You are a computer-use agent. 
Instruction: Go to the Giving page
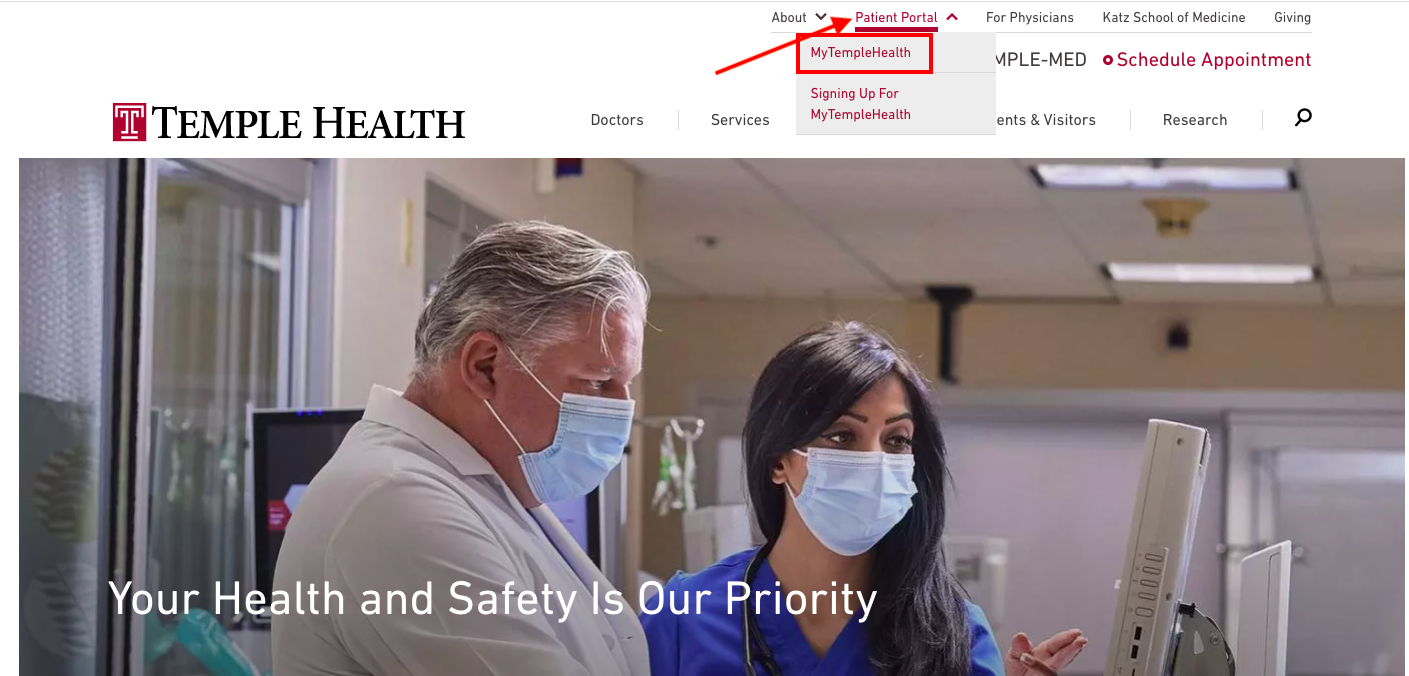click(1292, 17)
